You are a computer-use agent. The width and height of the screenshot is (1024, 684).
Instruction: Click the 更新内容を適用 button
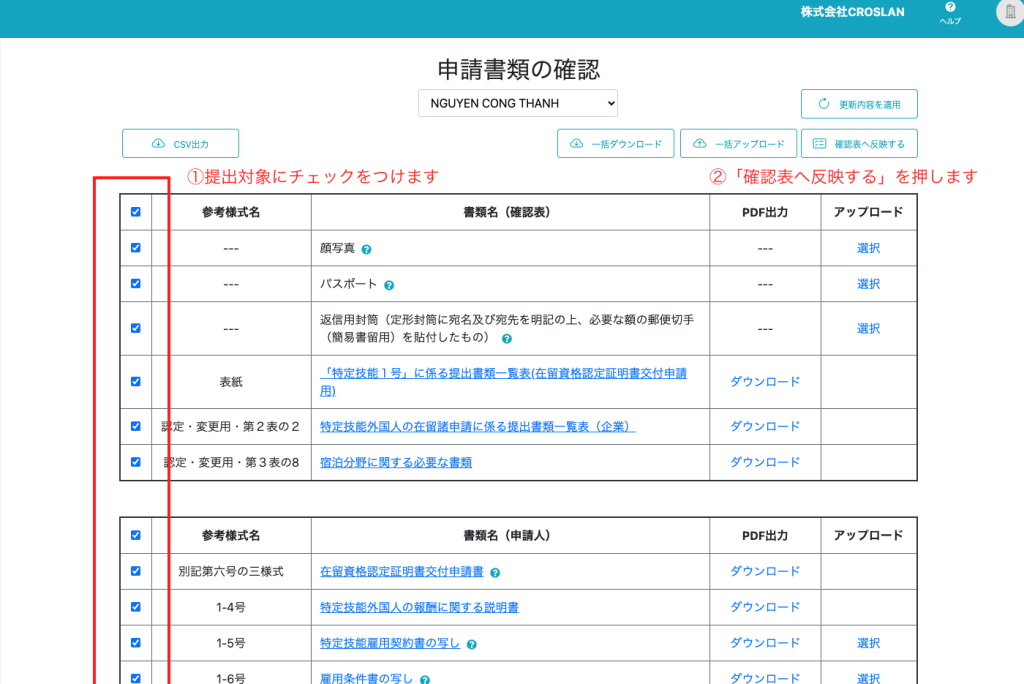click(859, 104)
